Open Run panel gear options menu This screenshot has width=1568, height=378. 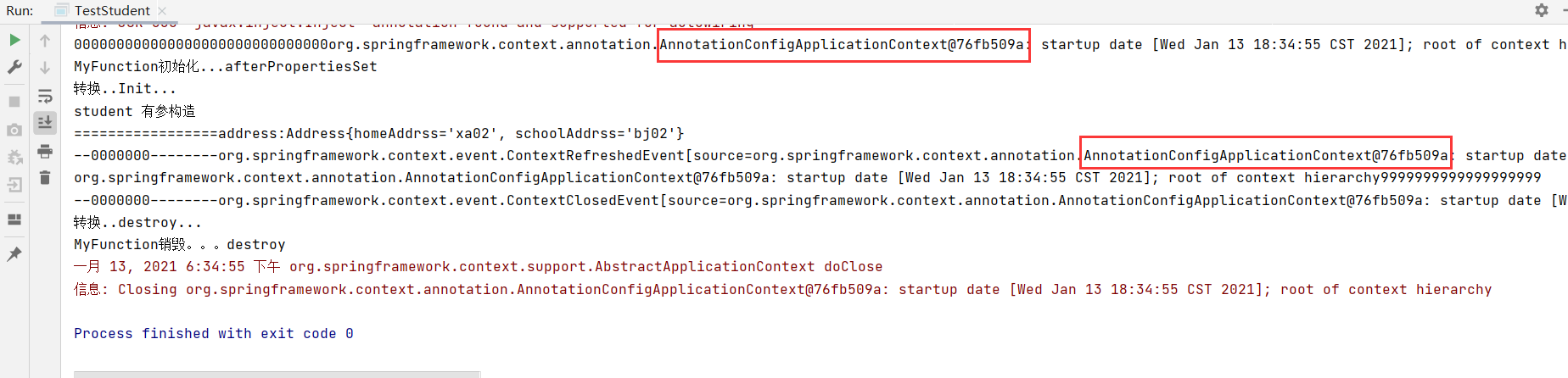(x=1541, y=10)
